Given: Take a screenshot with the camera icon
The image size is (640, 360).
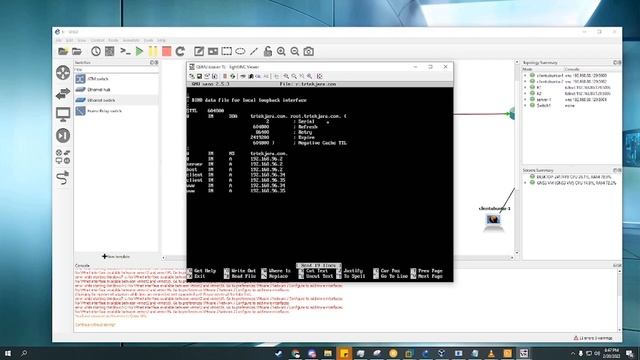Looking at the screenshot, I should (x=309, y=51).
